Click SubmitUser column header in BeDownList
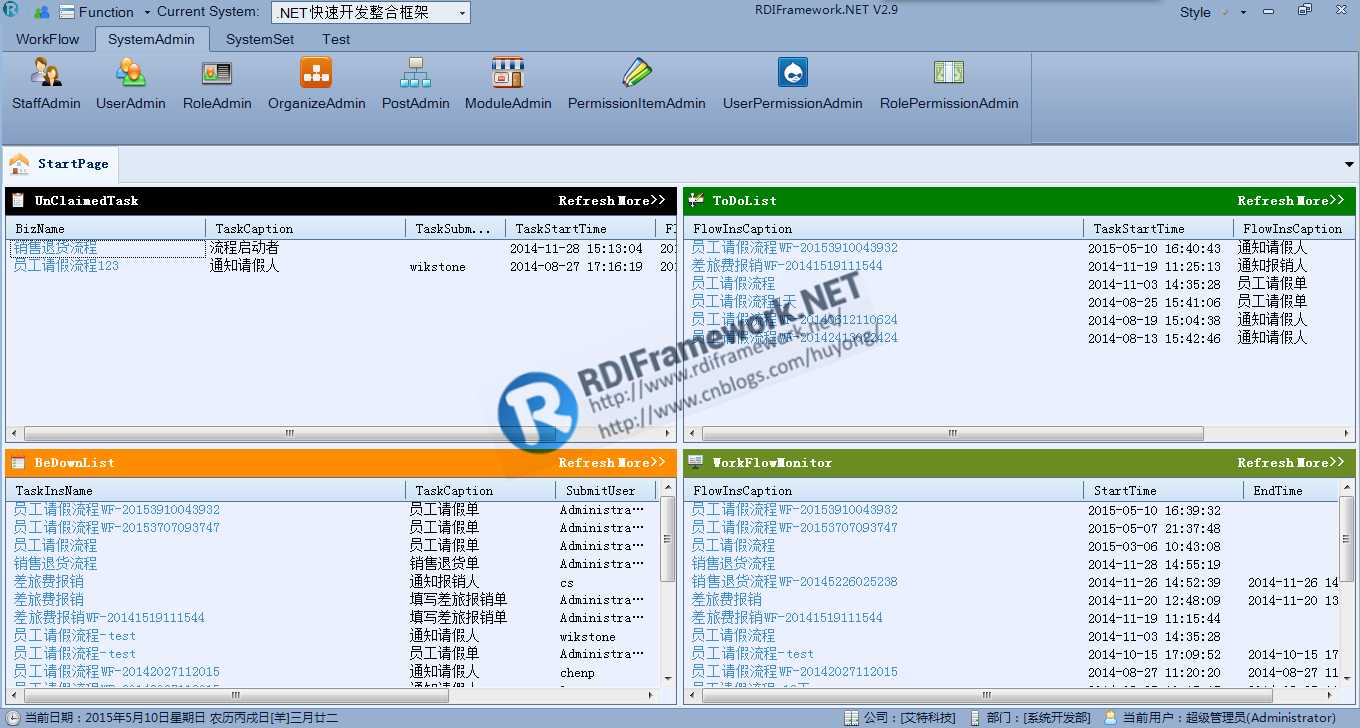This screenshot has width=1360, height=728. (605, 491)
